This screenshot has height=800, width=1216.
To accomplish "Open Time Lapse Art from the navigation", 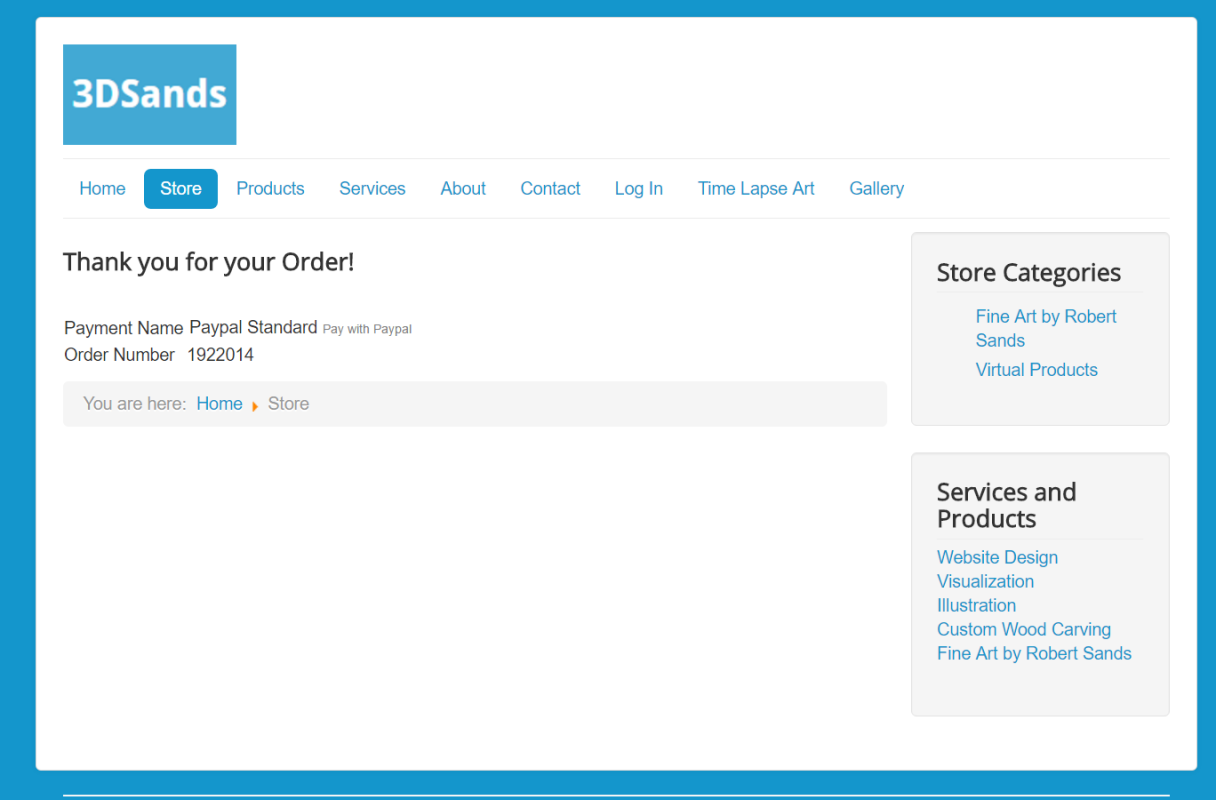I will [756, 188].
